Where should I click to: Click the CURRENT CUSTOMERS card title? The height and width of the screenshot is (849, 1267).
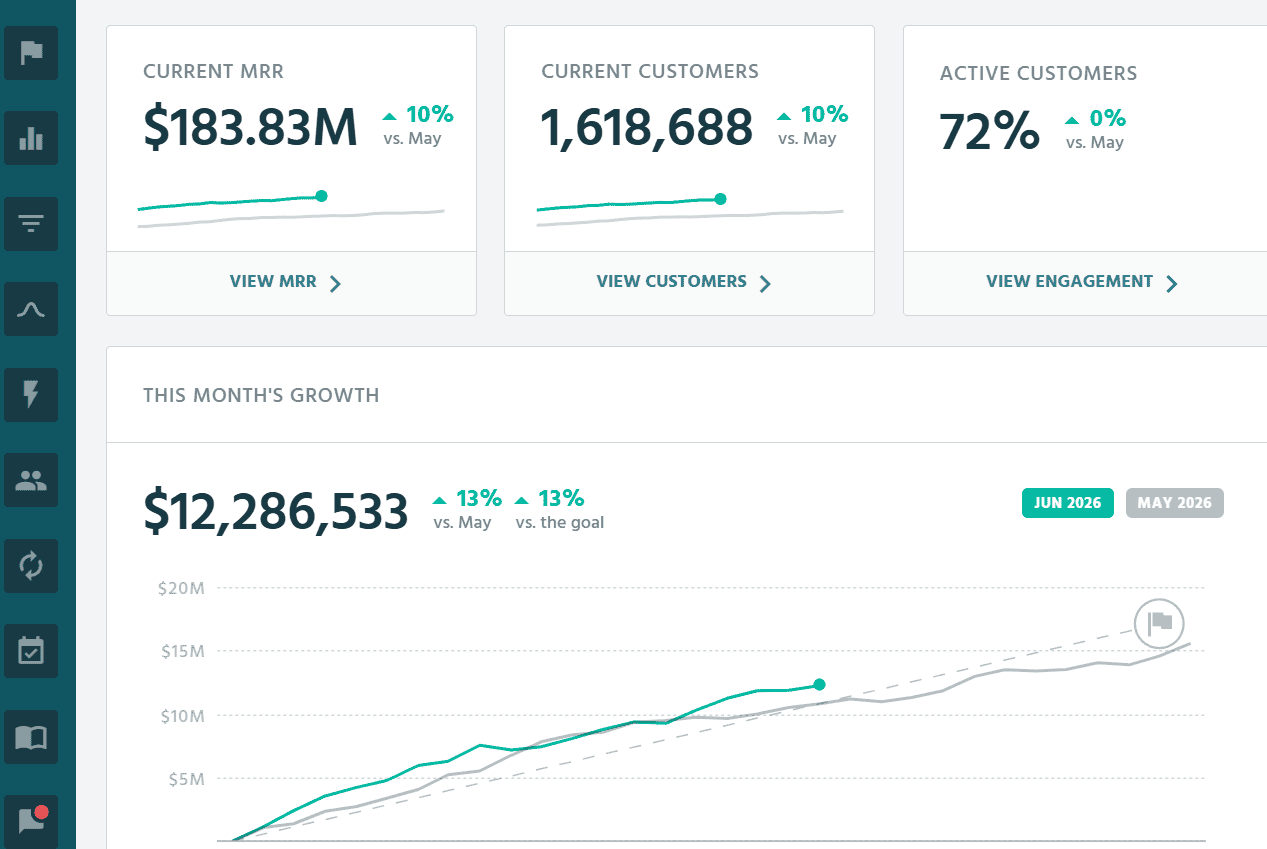point(650,72)
